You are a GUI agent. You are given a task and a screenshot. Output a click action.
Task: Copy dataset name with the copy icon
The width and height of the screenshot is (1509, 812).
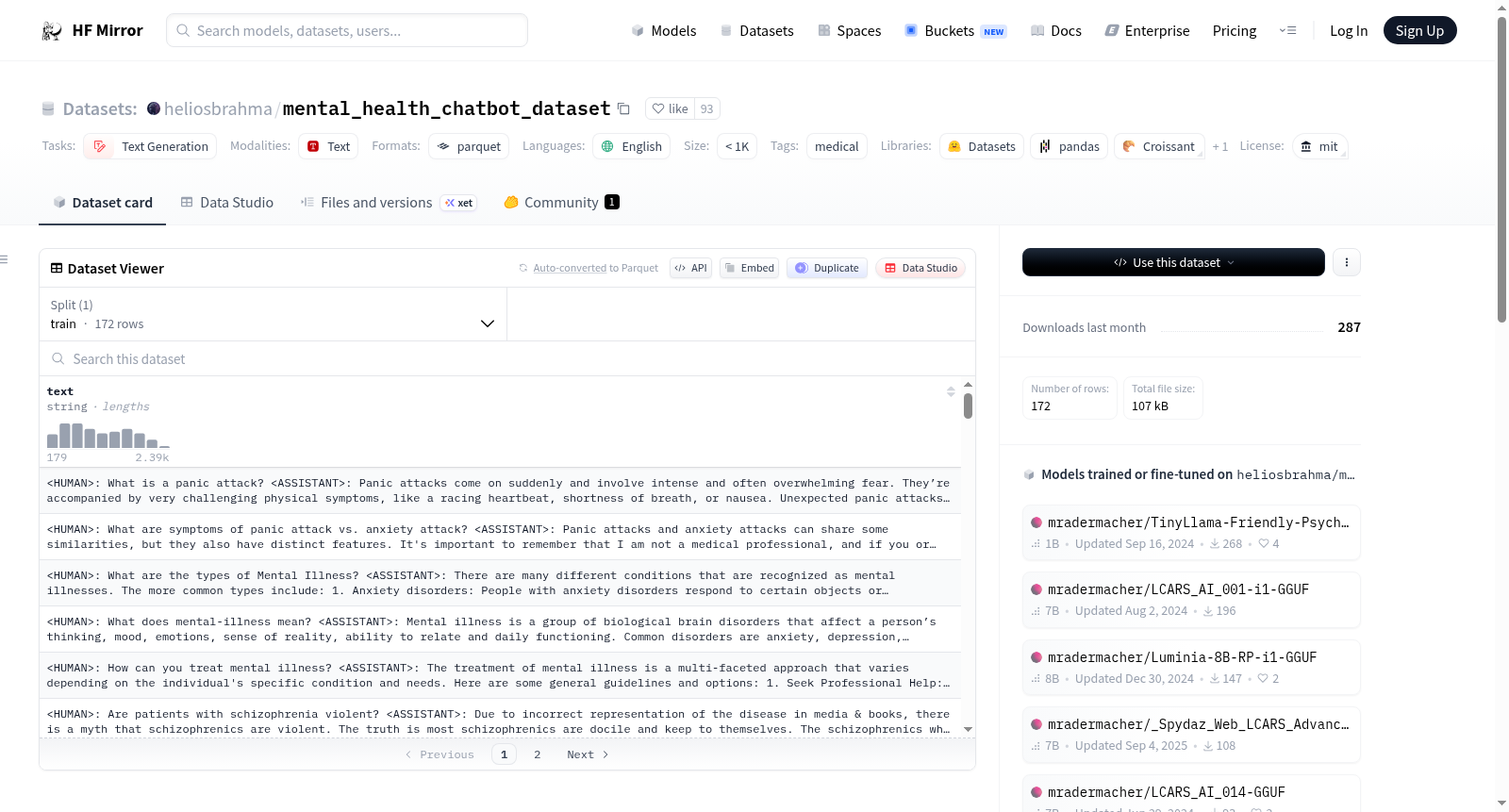pyautogui.click(x=623, y=108)
